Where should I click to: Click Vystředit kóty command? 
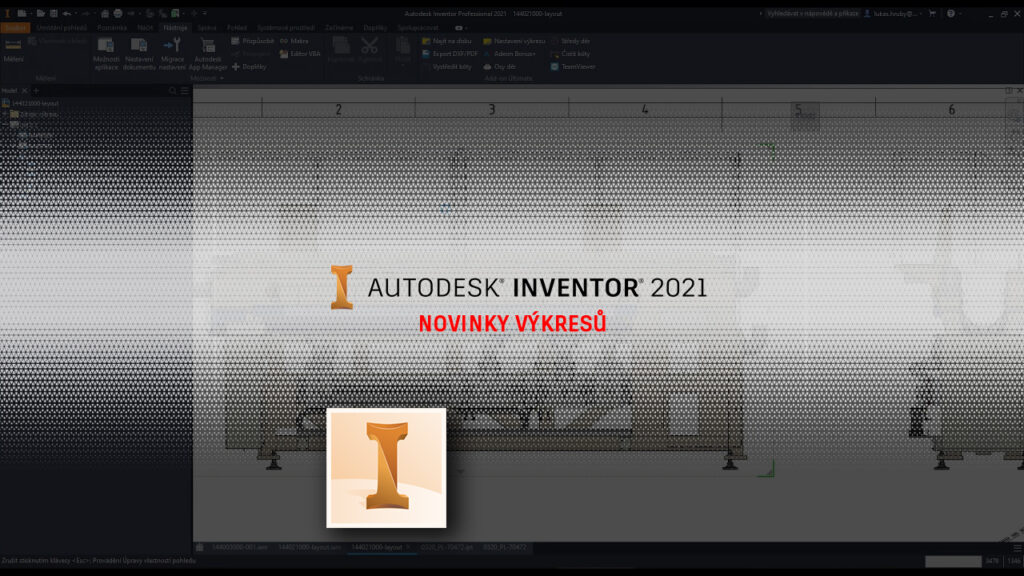tap(447, 67)
